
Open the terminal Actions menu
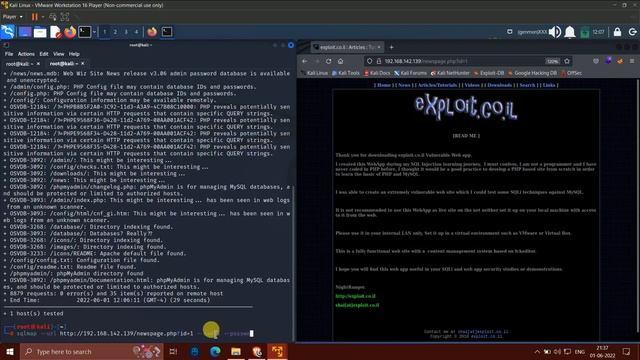[x=26, y=54]
